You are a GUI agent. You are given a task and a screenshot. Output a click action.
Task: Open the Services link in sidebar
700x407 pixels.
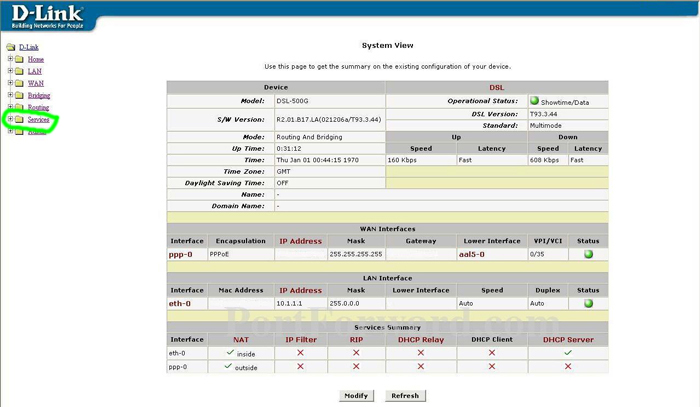(38, 119)
